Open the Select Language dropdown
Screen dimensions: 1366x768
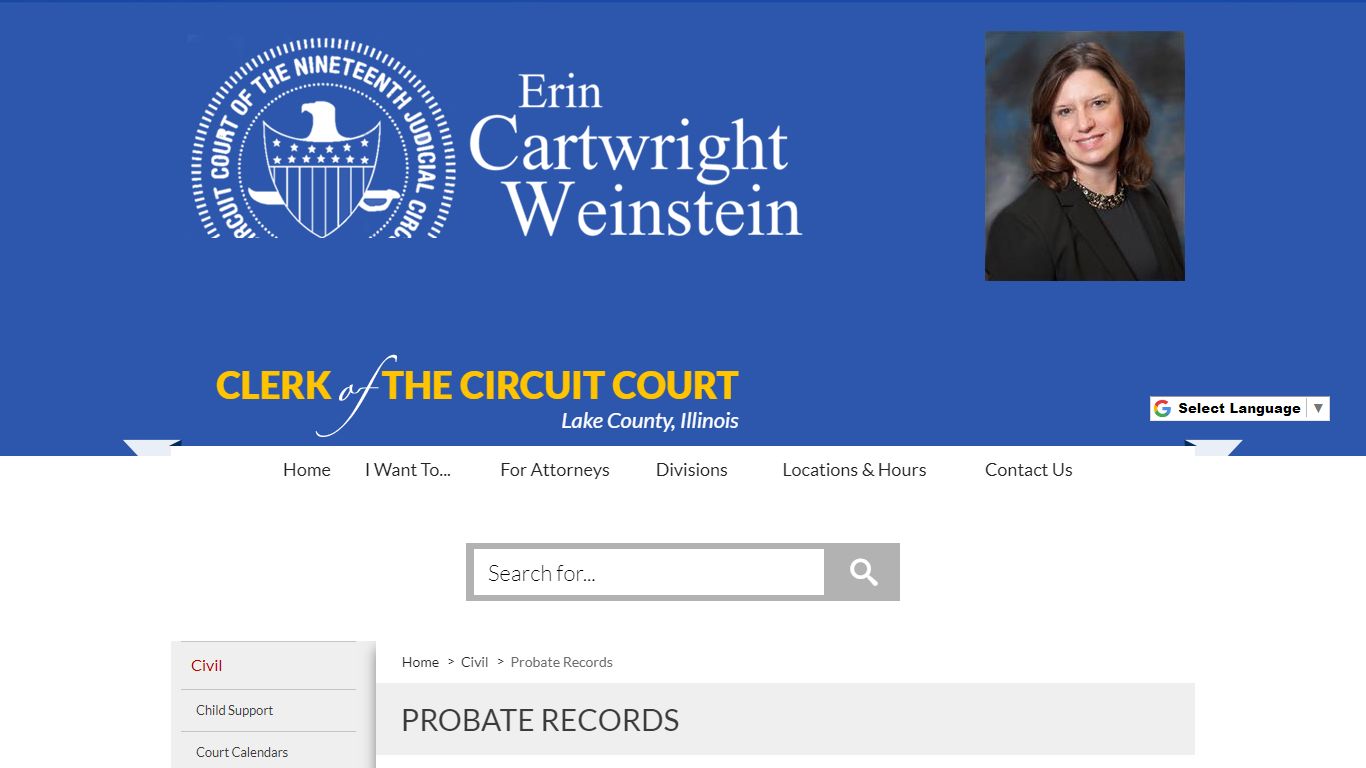coord(1240,408)
